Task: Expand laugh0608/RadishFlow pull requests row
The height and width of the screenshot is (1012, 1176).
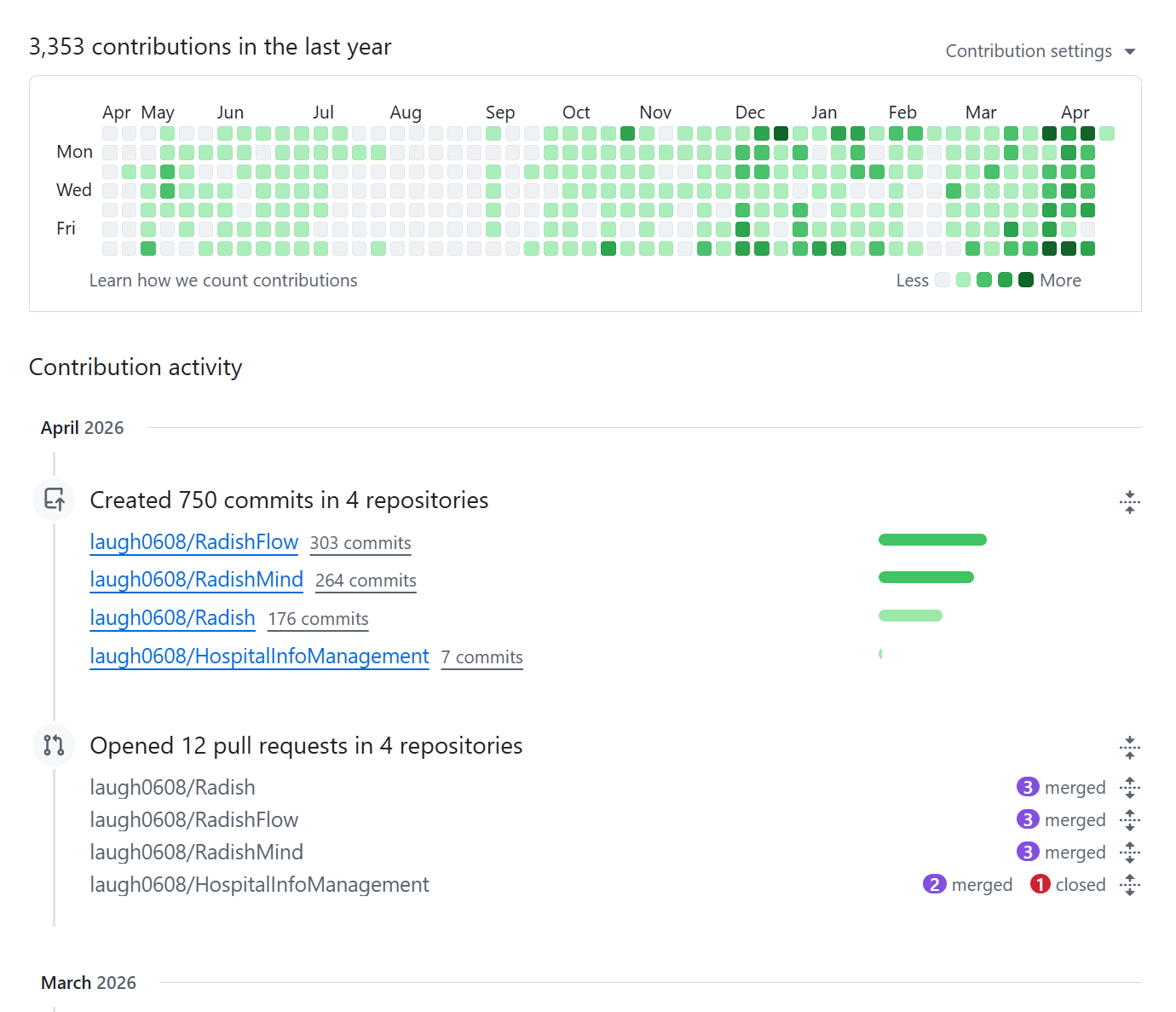Action: click(x=1129, y=820)
